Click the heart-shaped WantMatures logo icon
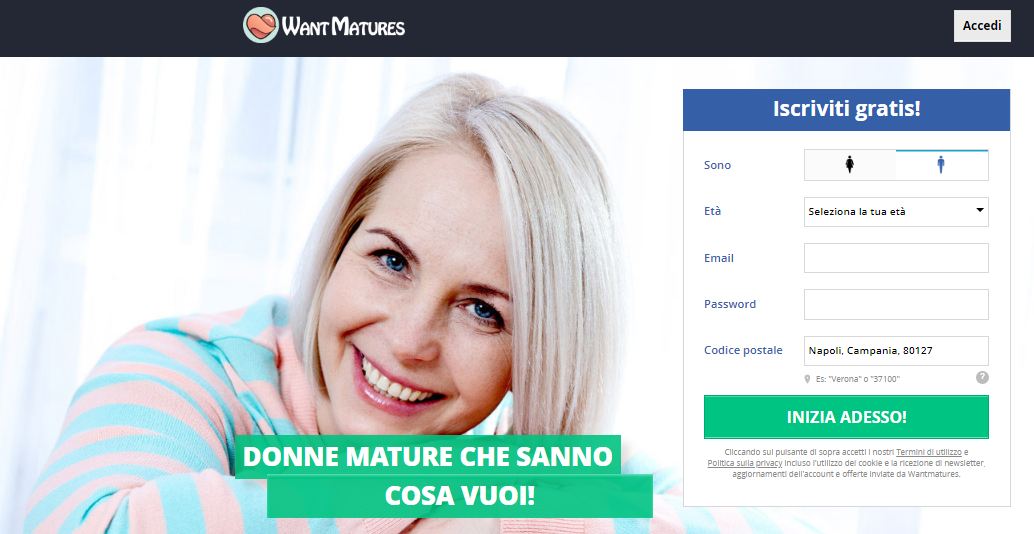This screenshot has height=534, width=1034. point(260,25)
